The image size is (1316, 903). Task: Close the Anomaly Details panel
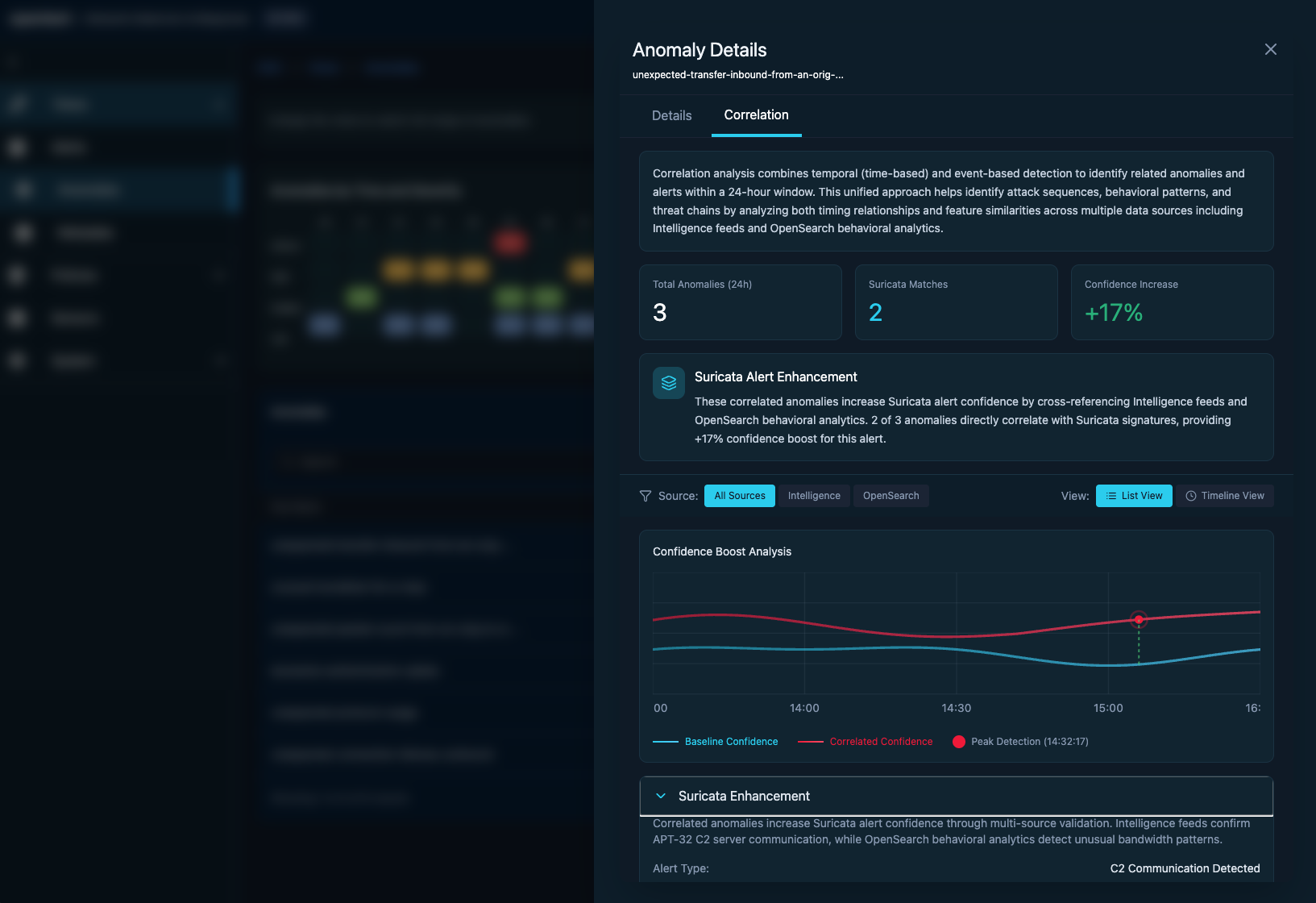[1270, 49]
